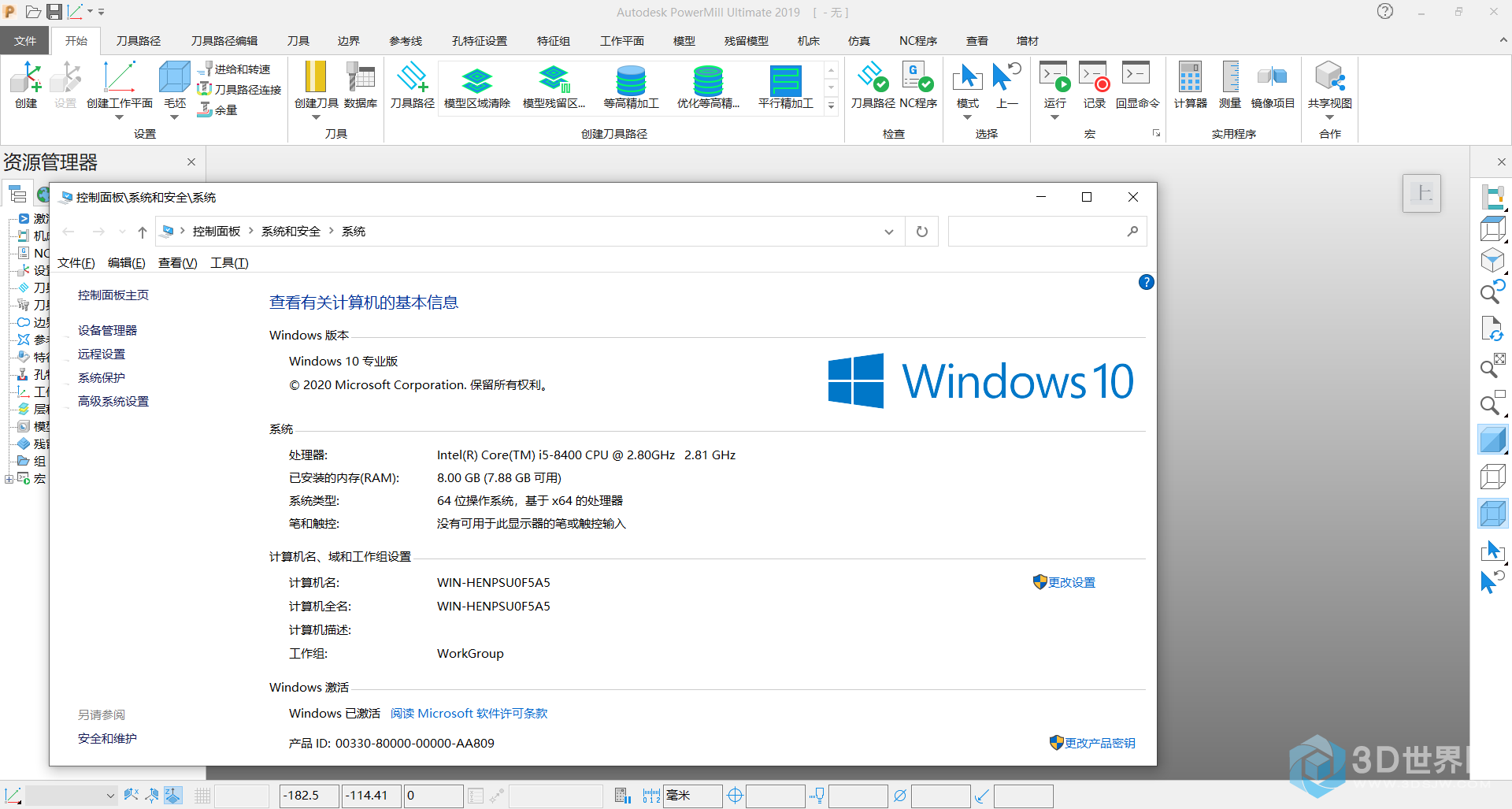Run NC程序 verification check
This screenshot has height=809, width=1512.
tap(918, 85)
